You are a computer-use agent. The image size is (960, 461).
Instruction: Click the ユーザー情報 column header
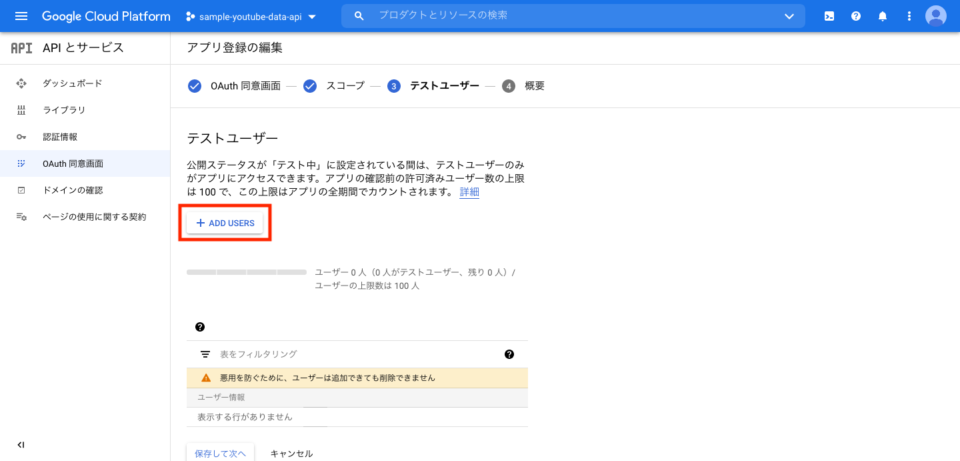point(222,397)
